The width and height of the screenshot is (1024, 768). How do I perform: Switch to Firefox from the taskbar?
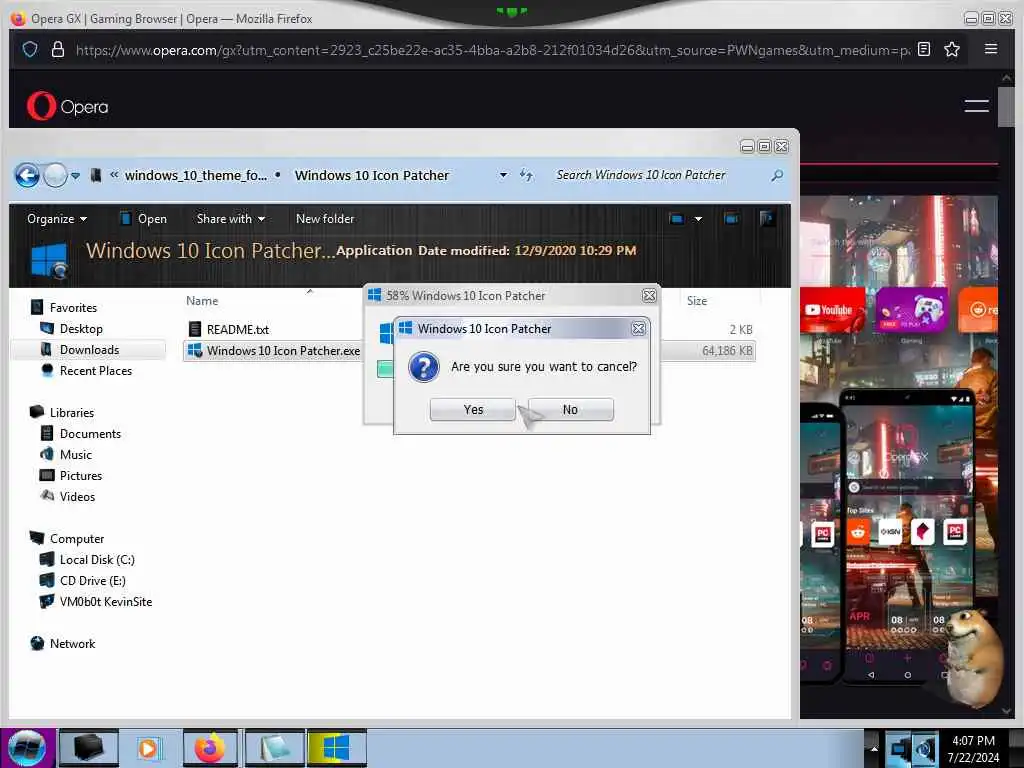coord(210,748)
